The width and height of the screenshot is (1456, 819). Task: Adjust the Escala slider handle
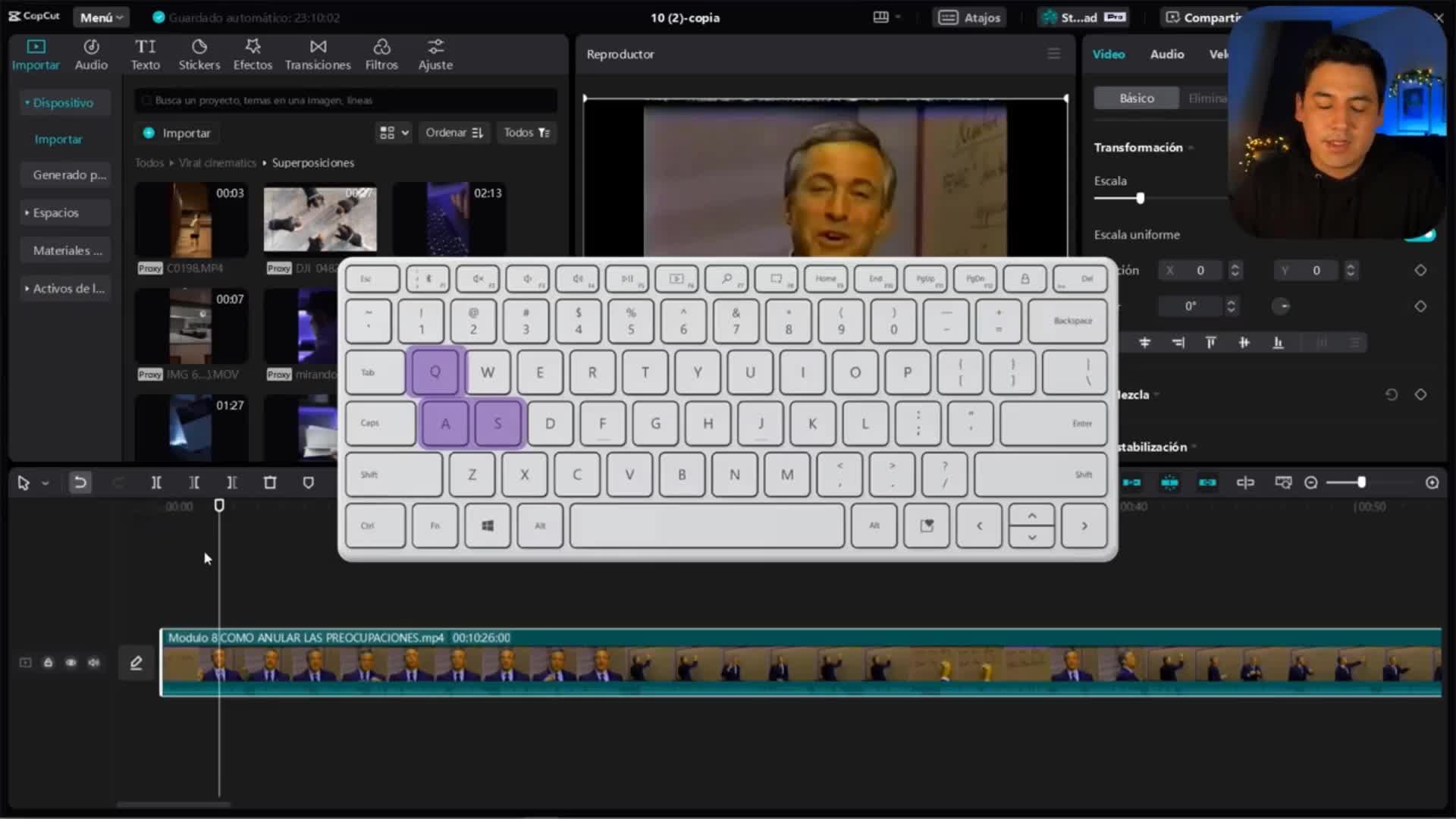pyautogui.click(x=1140, y=199)
